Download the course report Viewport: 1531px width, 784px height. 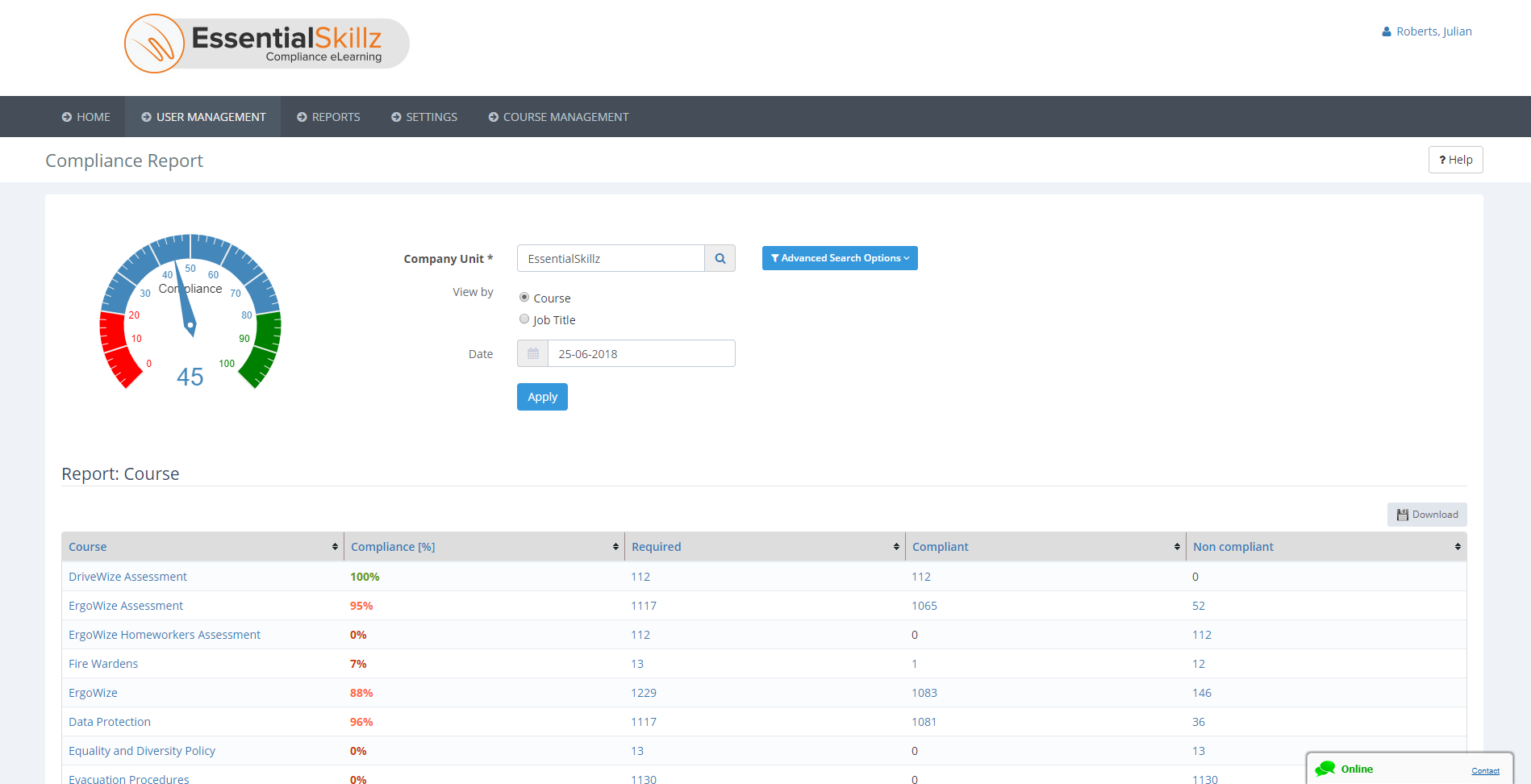pos(1427,515)
